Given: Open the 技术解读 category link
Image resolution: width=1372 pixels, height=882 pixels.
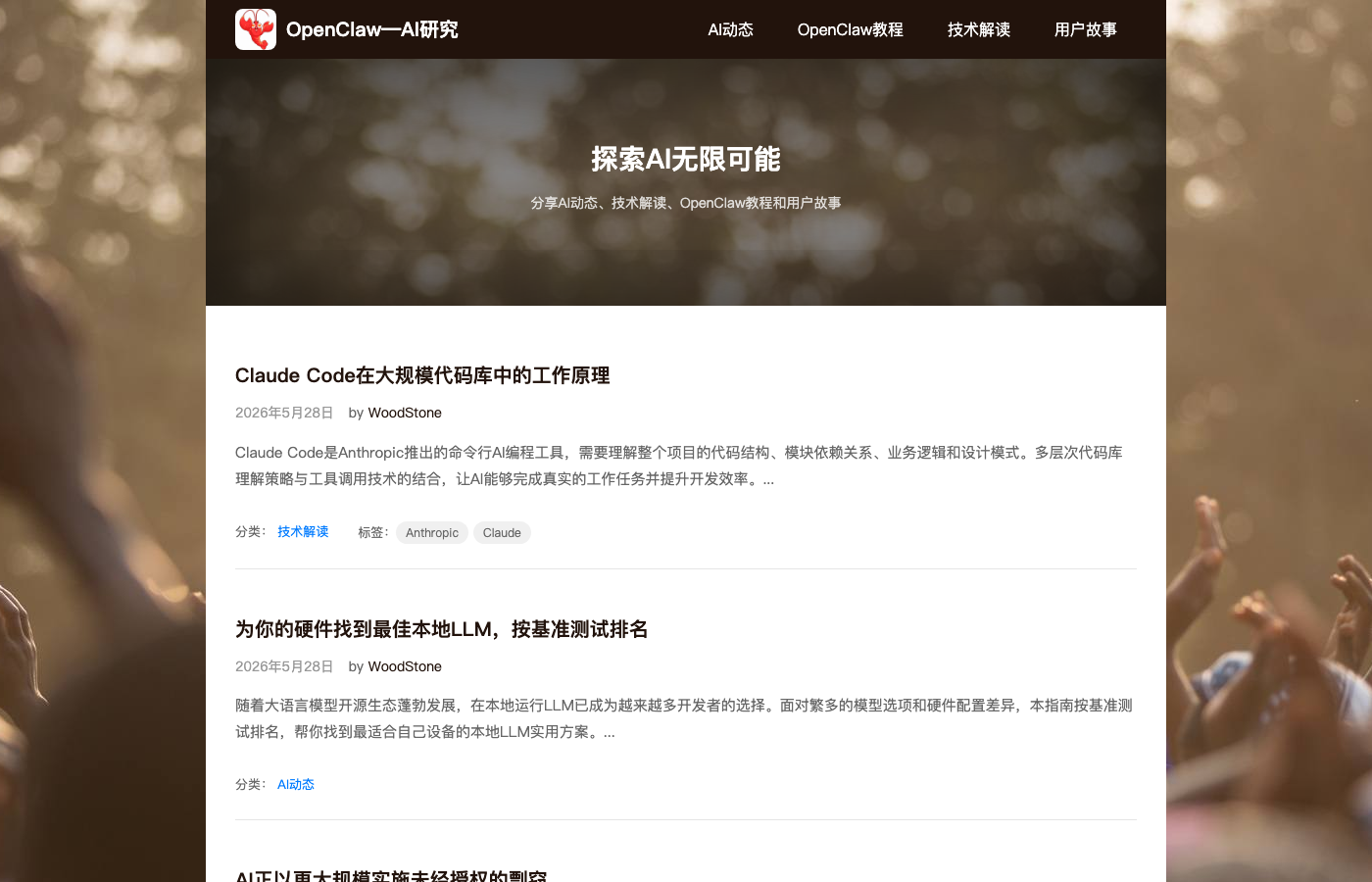Looking at the screenshot, I should (x=303, y=531).
